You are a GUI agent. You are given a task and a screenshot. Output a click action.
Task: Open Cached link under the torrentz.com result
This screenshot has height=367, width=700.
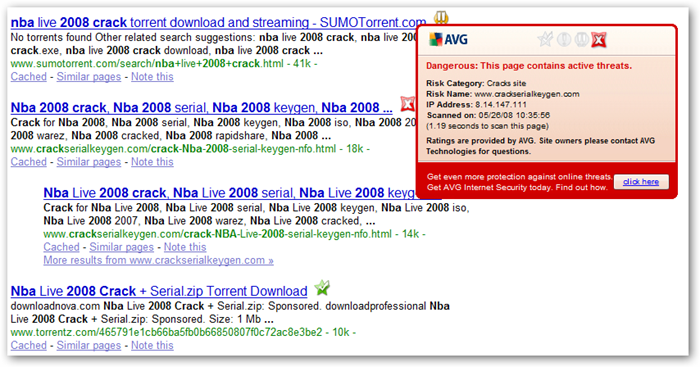(x=29, y=346)
